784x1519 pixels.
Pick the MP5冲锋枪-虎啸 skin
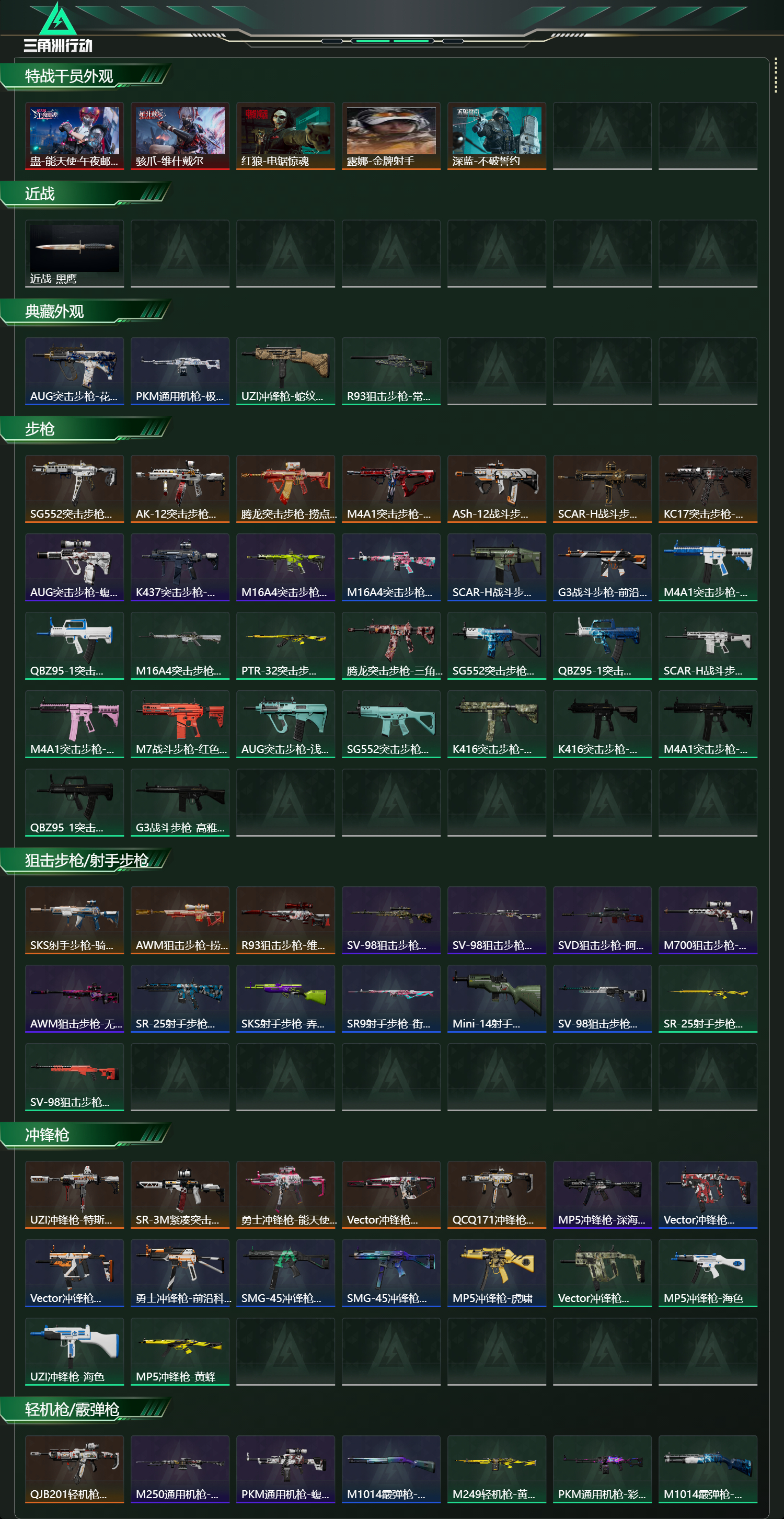497,1273
